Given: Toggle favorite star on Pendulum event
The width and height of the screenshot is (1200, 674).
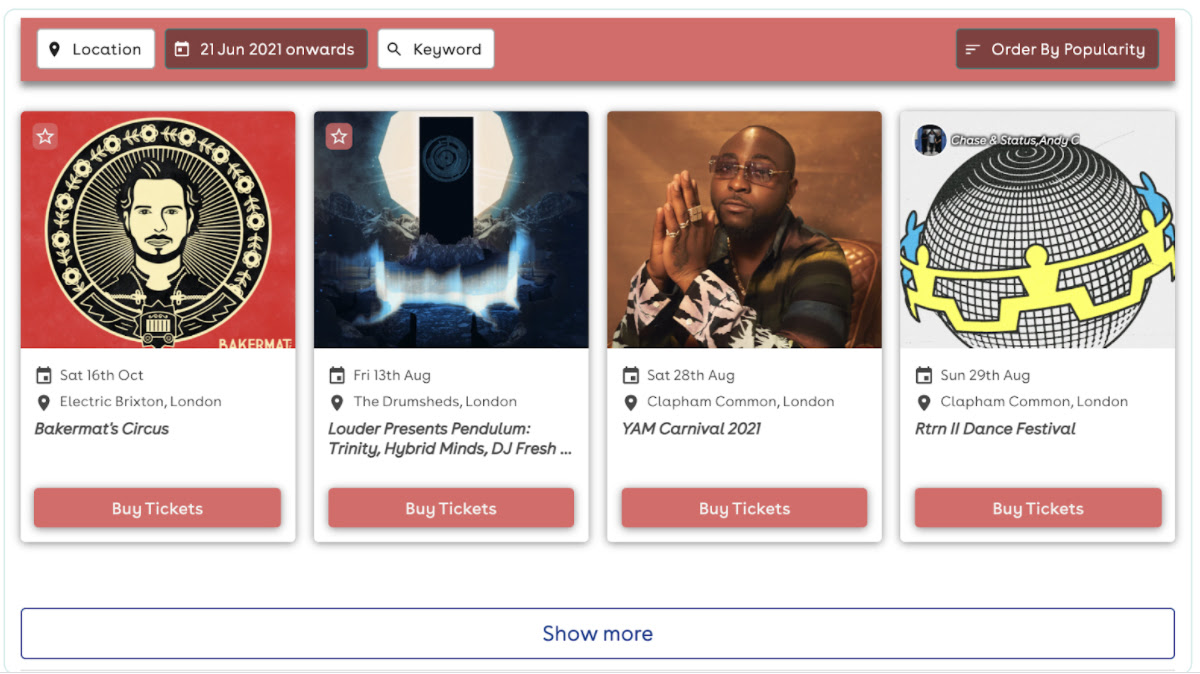Looking at the screenshot, I should 339,136.
